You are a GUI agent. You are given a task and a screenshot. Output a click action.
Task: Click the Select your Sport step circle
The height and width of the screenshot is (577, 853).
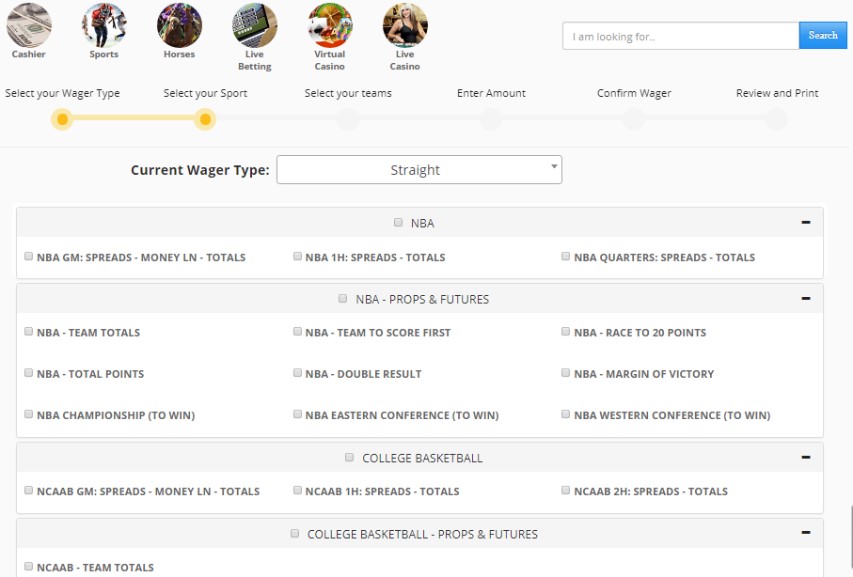tap(205, 120)
